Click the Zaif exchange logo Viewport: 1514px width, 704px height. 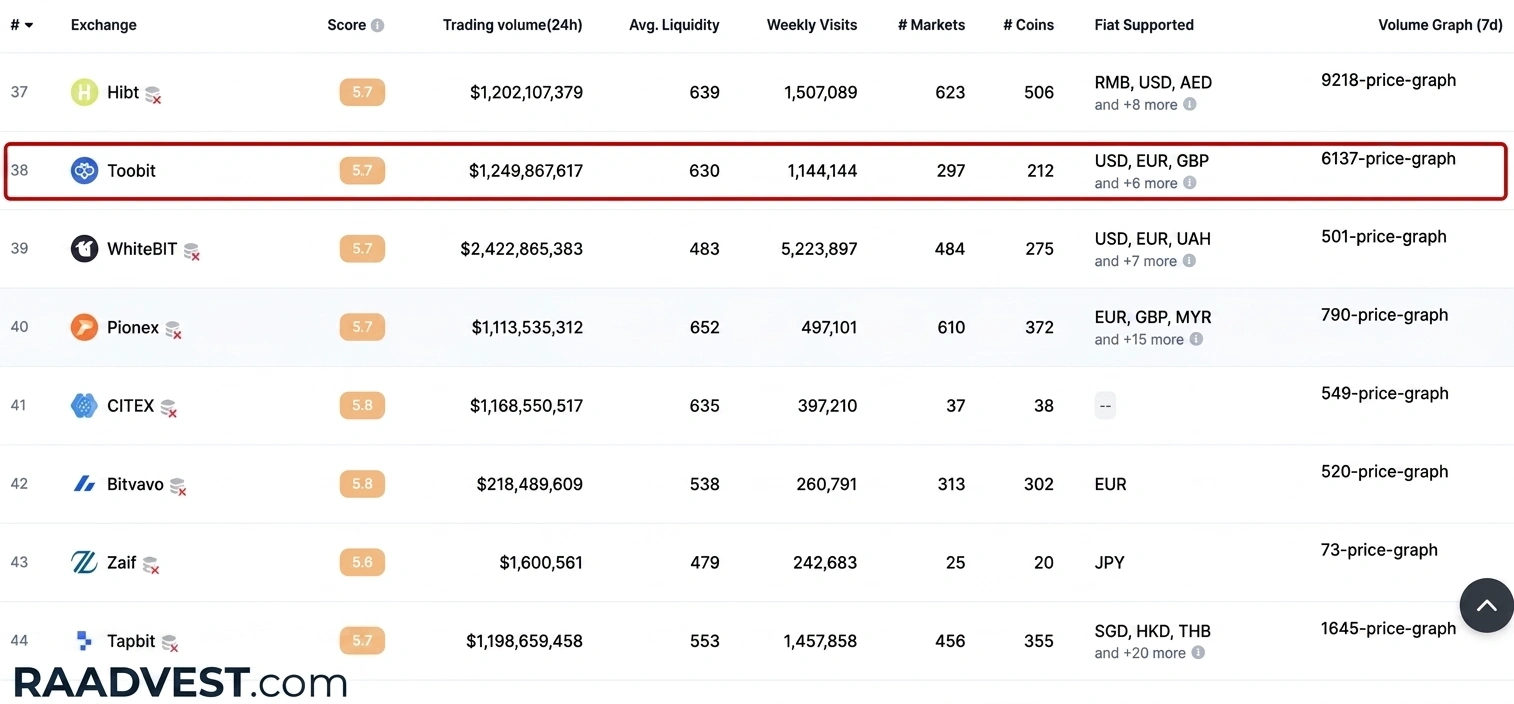tap(84, 562)
